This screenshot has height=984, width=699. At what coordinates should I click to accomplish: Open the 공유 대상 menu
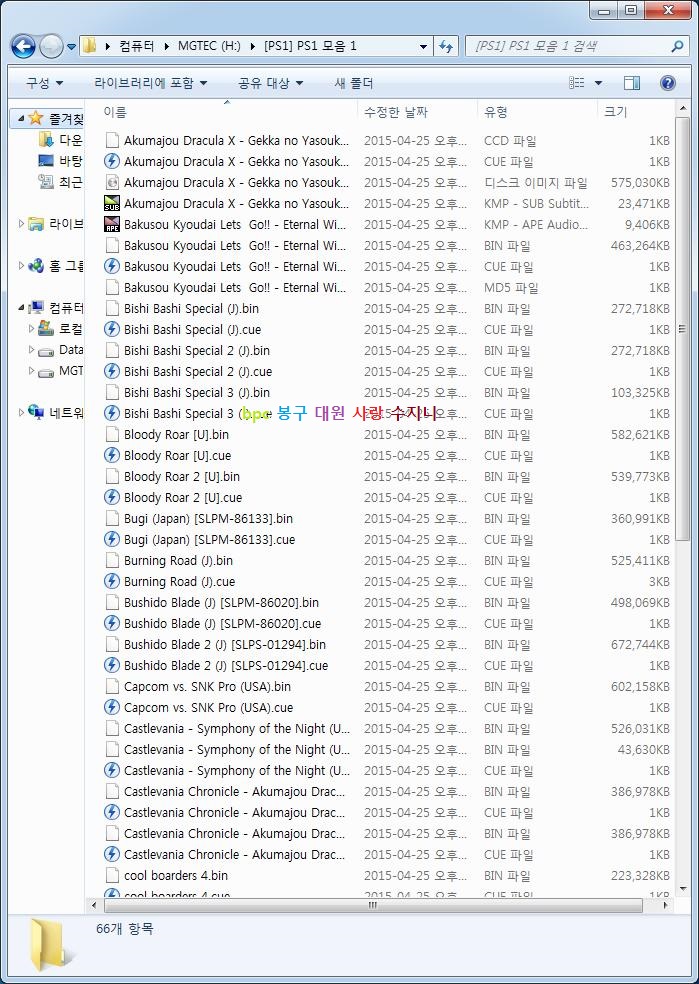coord(270,83)
